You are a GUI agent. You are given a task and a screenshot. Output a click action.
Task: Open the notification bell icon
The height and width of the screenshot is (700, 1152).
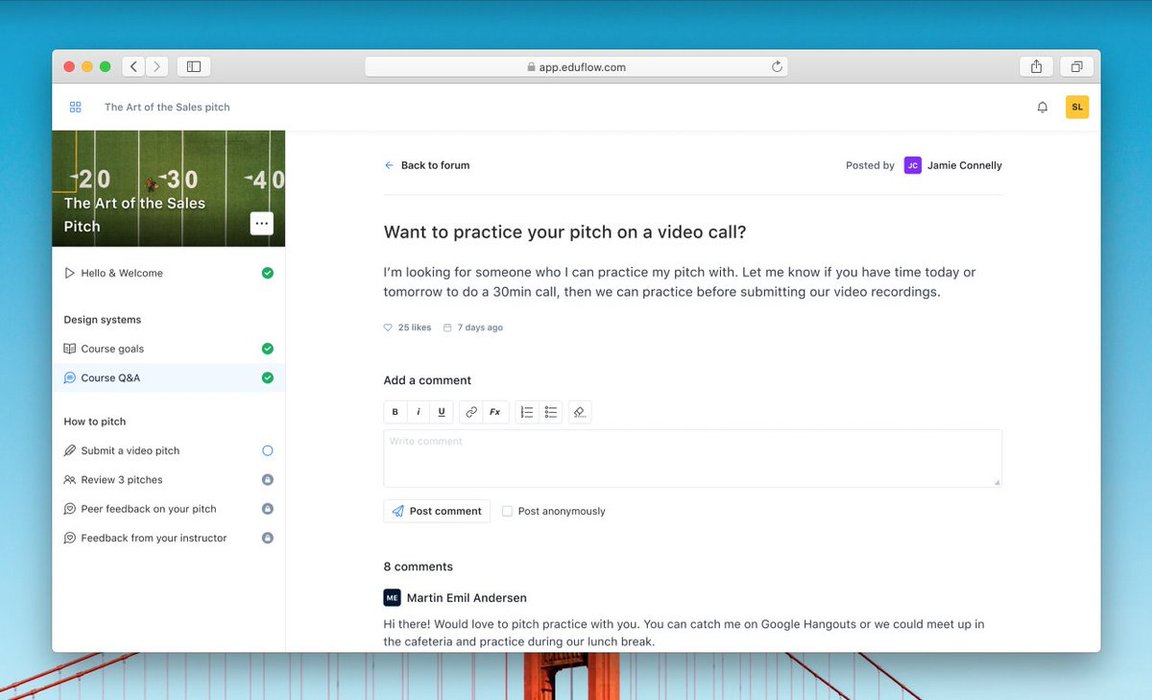coord(1042,106)
